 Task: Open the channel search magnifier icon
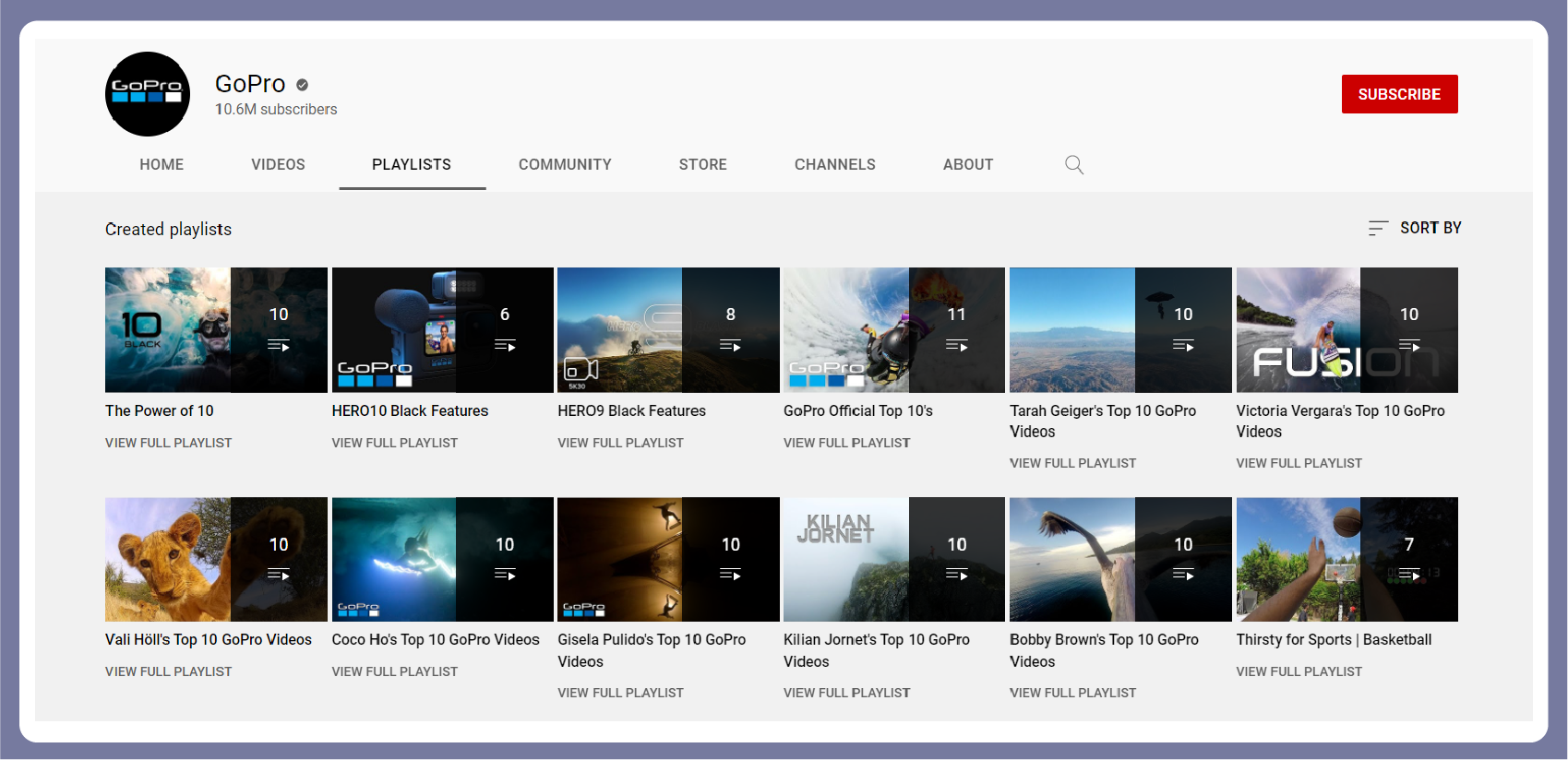click(1074, 164)
